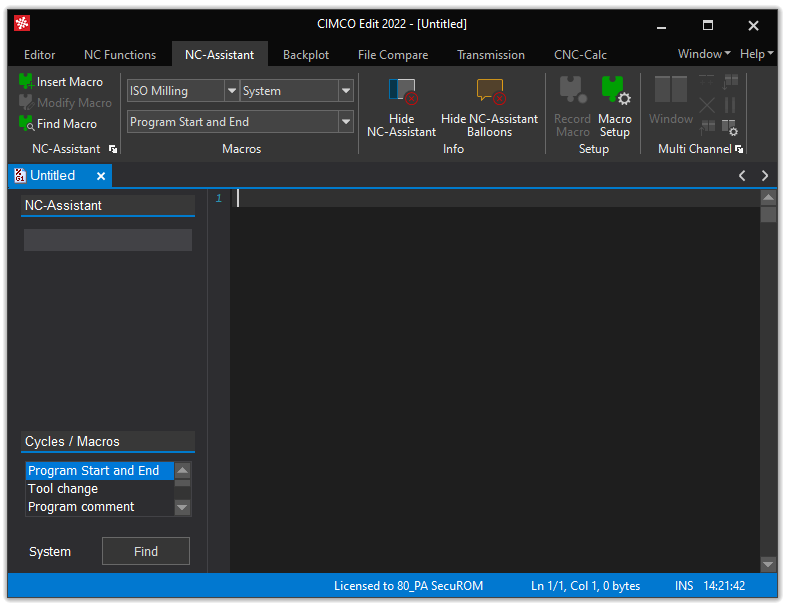
Task: Click Licensed to 80_PA SecuROM status text
Action: click(408, 586)
